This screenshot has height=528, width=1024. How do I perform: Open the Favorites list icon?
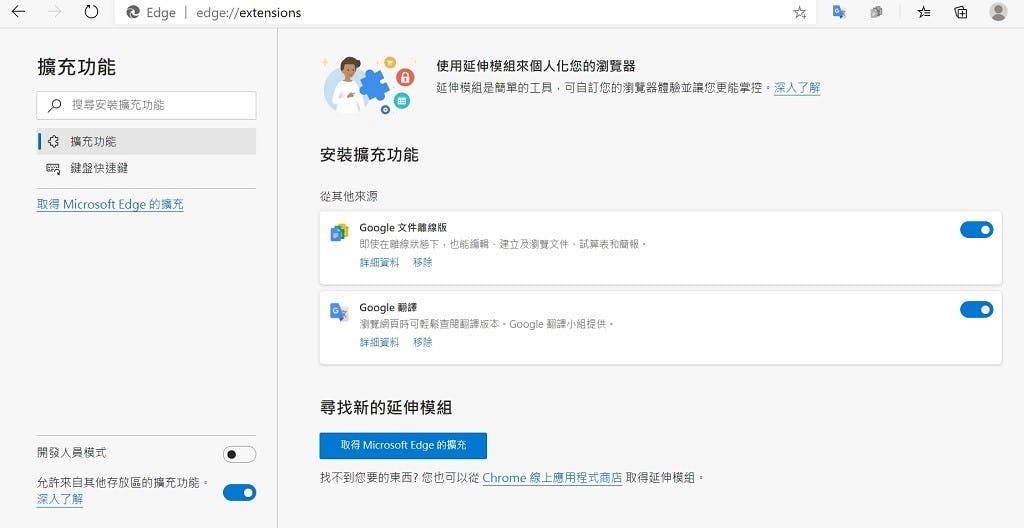pos(923,12)
